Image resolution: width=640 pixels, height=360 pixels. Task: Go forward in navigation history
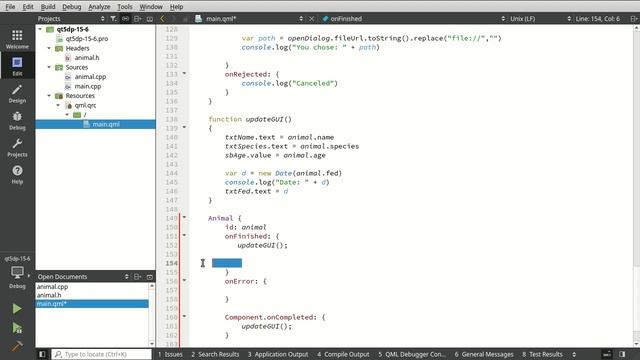[173, 18]
